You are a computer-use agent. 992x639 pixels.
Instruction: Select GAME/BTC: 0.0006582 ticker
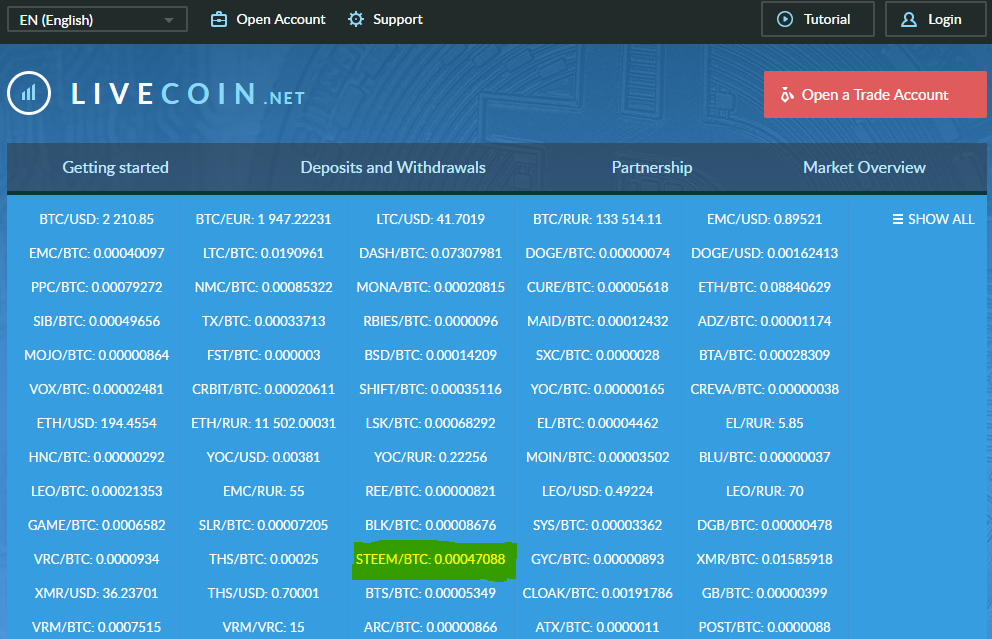pos(97,526)
